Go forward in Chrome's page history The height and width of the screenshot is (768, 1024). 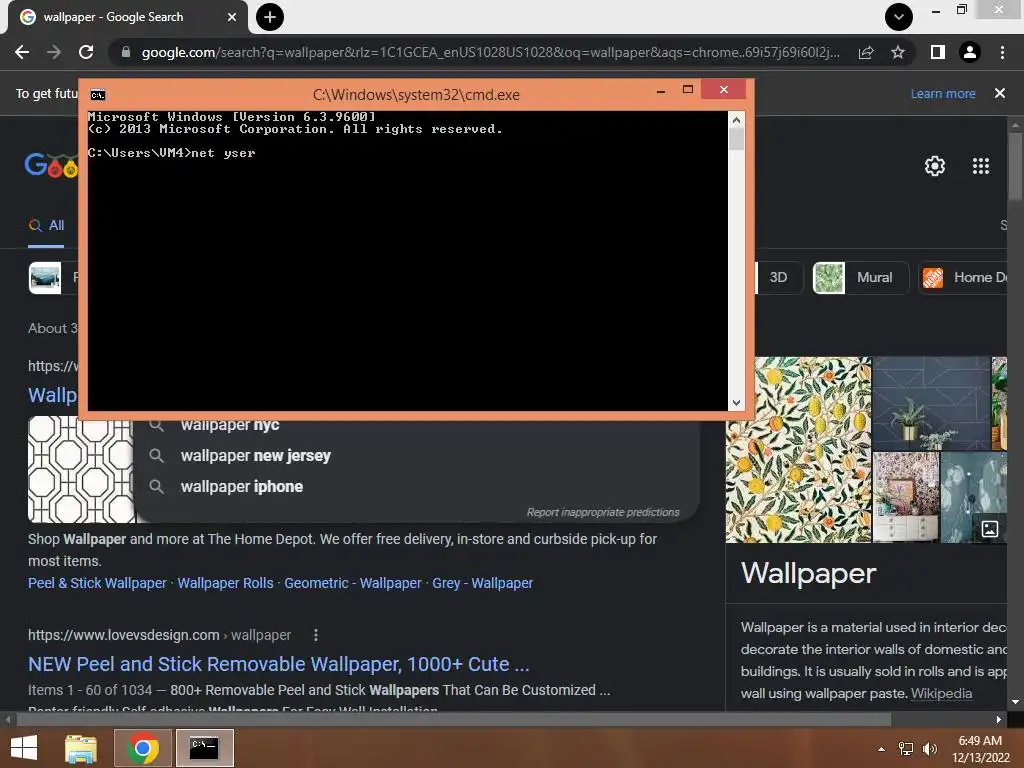point(54,52)
